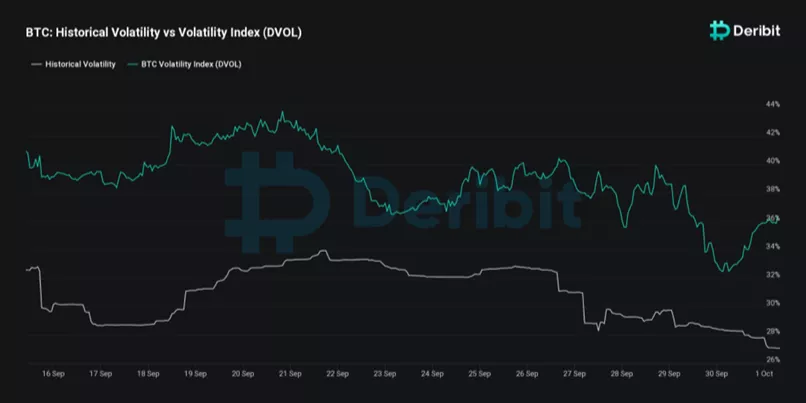Click the chart title text
The width and height of the screenshot is (806, 403).
click(x=163, y=33)
